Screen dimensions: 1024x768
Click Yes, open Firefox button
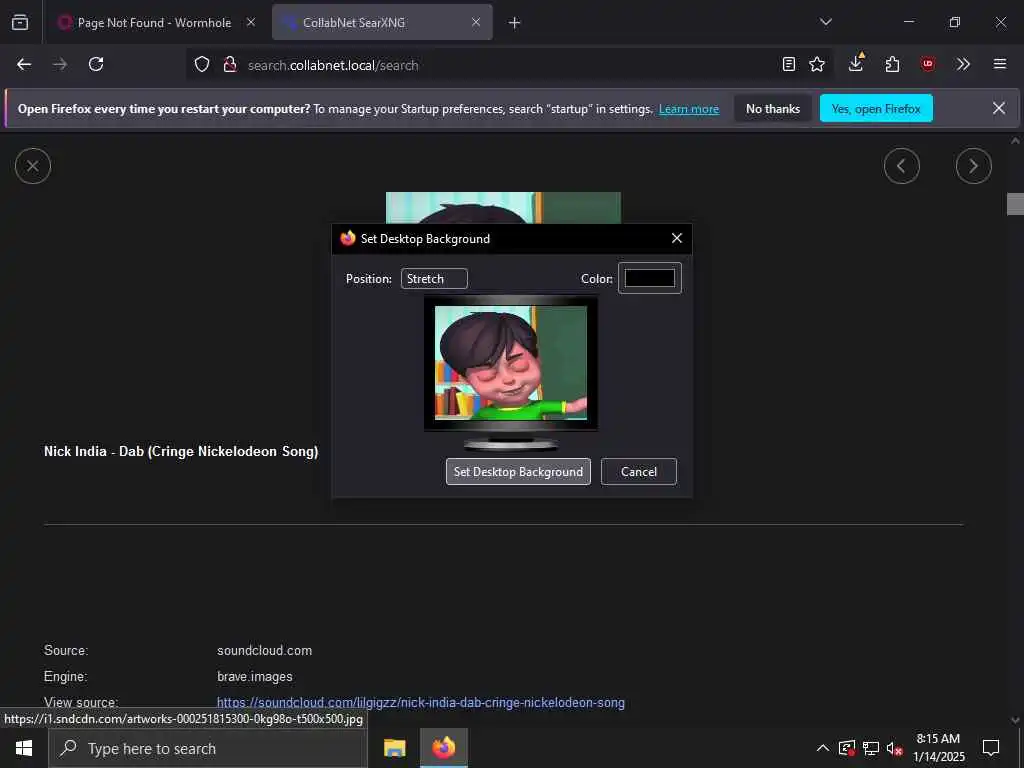pyautogui.click(x=876, y=109)
